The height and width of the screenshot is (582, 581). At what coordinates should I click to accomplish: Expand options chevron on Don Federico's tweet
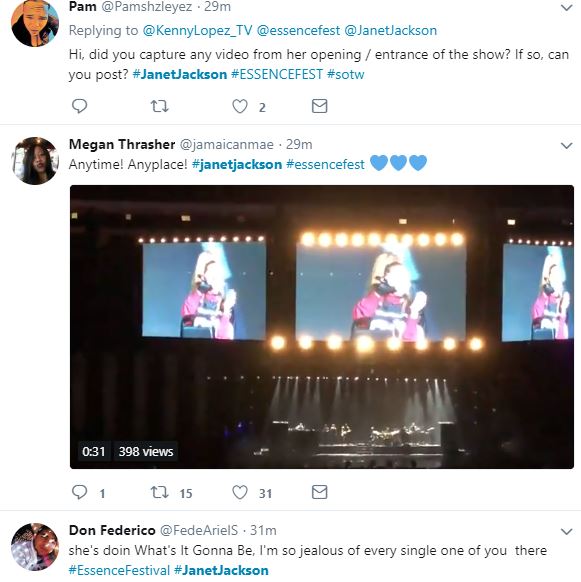[x=567, y=532]
